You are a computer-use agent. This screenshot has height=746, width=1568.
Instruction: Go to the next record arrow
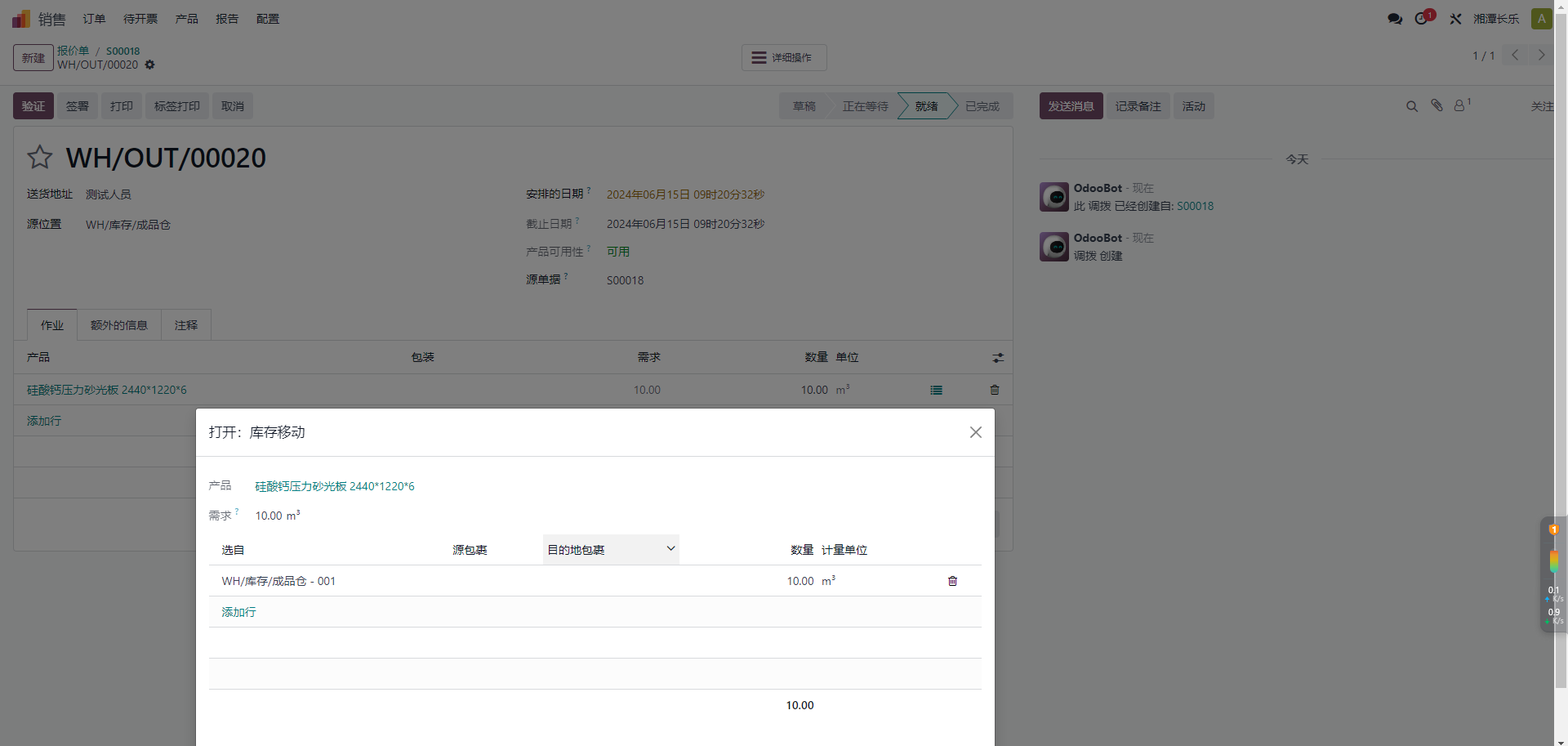tap(1541, 56)
